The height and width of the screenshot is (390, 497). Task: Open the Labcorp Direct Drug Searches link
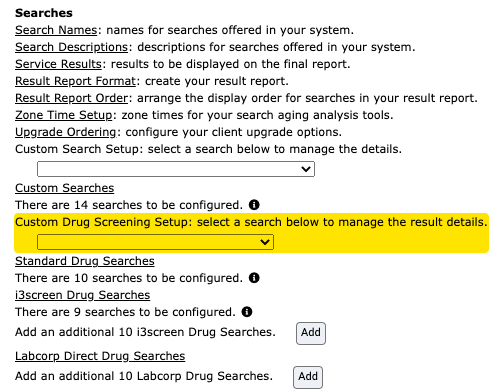(100, 356)
